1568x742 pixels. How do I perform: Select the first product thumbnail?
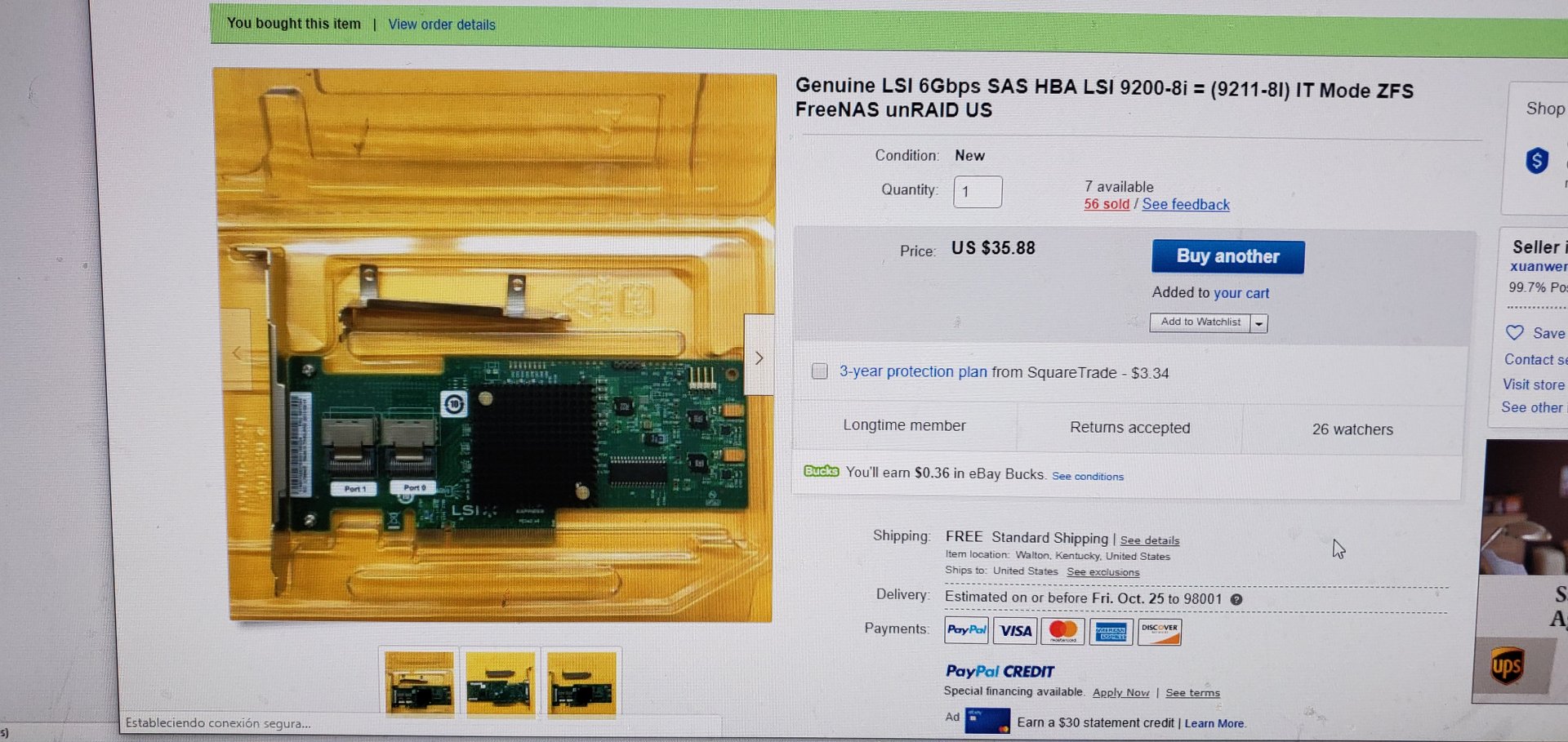click(x=419, y=684)
